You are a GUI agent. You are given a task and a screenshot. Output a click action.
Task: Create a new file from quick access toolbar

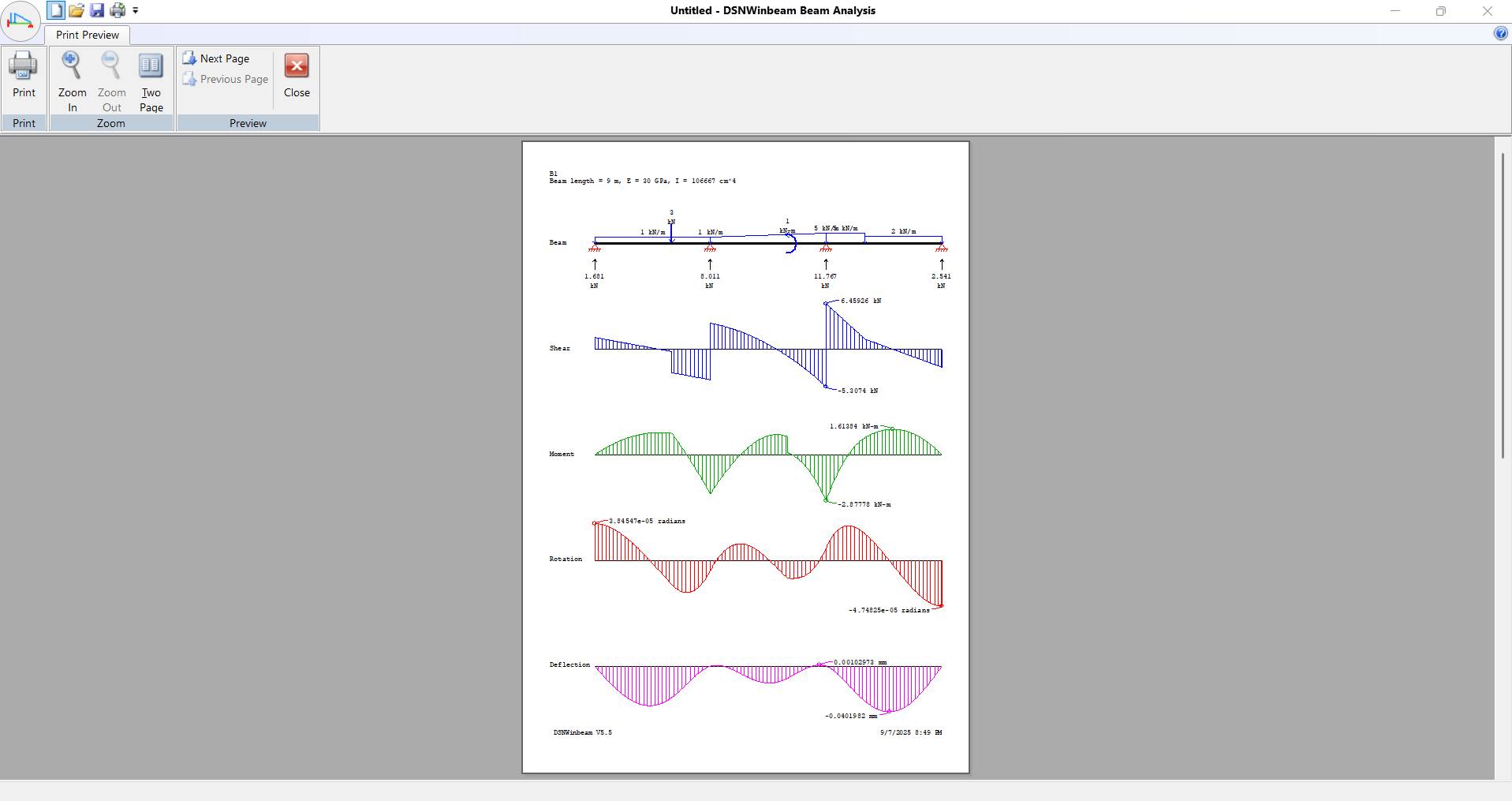[x=55, y=10]
